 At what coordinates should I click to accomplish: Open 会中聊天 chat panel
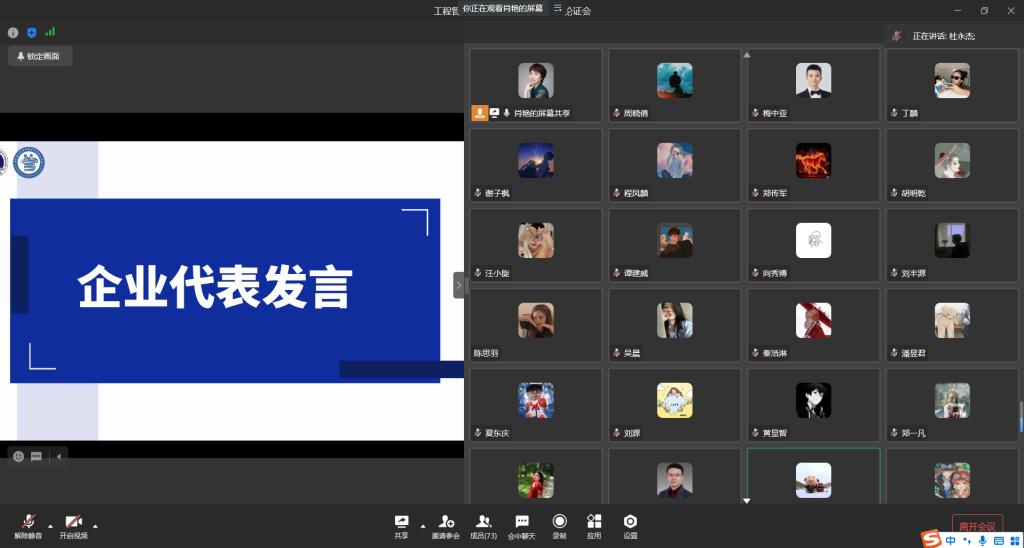(521, 525)
